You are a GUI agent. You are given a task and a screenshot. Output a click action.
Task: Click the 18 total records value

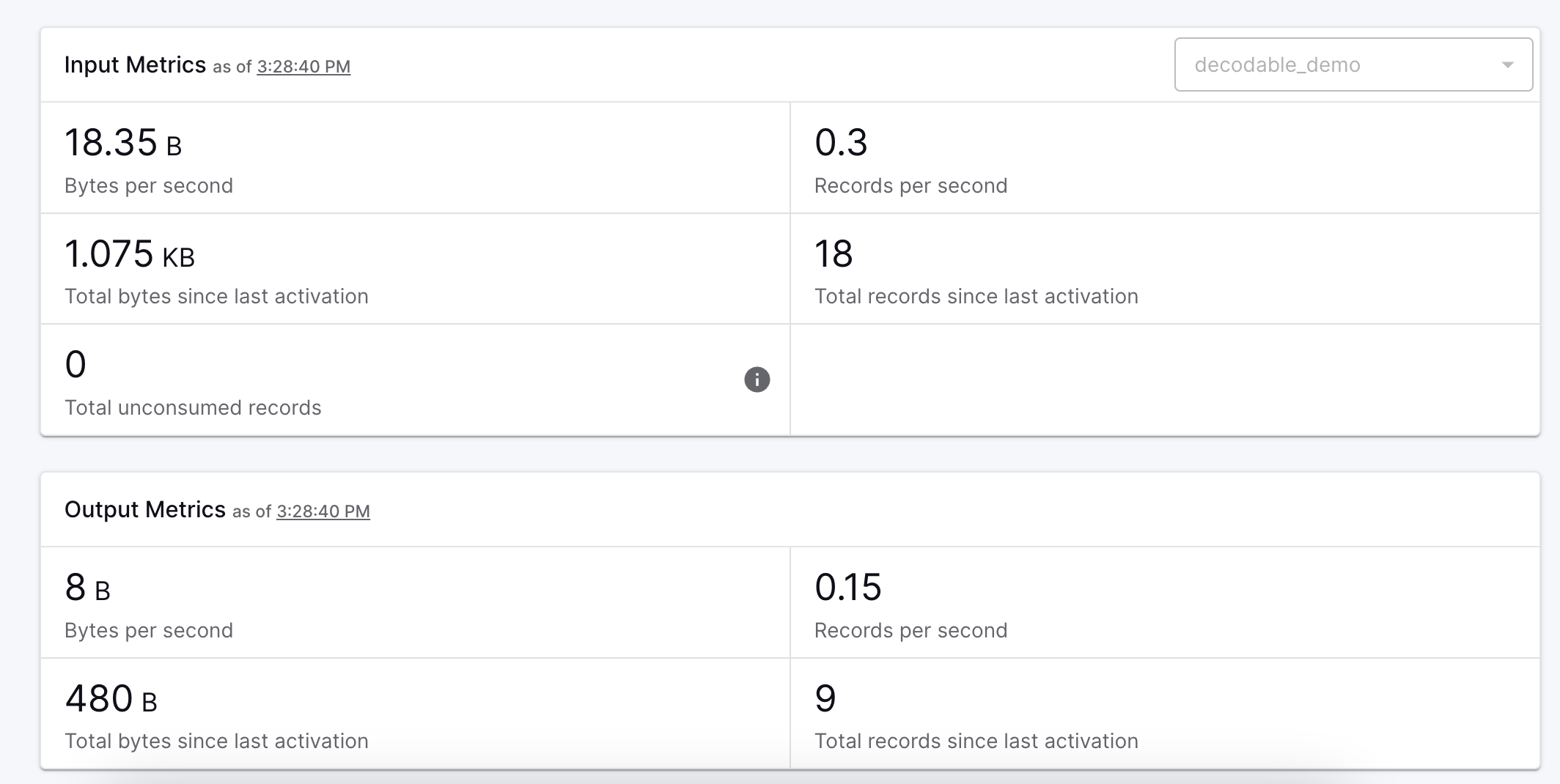tap(834, 254)
